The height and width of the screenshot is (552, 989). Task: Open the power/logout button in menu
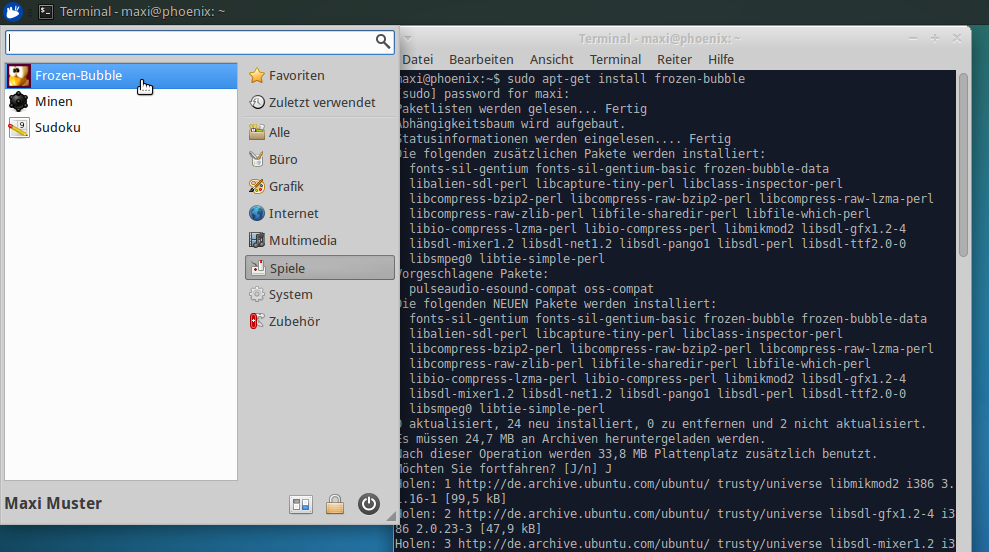[x=369, y=504]
